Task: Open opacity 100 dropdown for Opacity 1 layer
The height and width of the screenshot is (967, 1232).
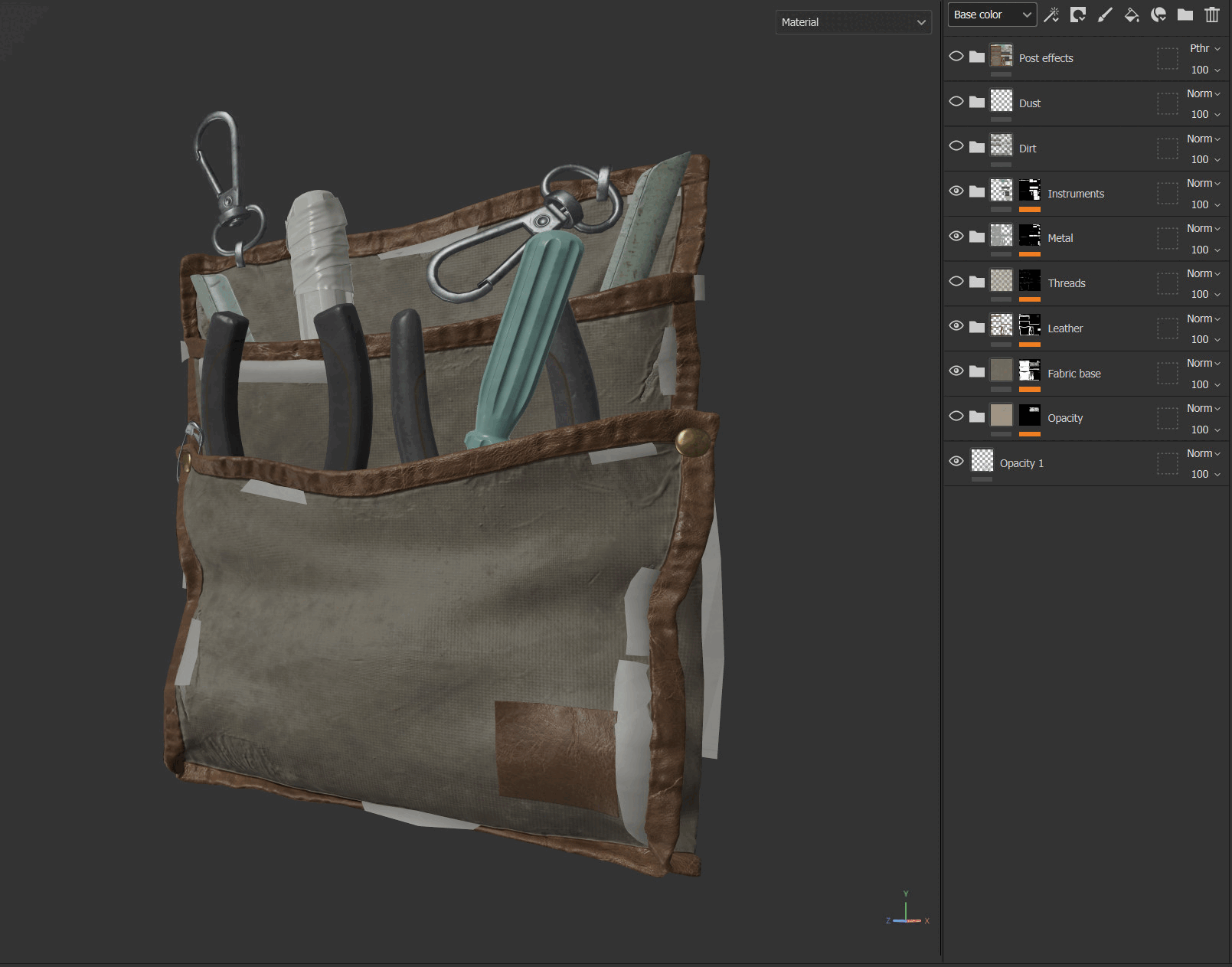Action: click(1205, 474)
